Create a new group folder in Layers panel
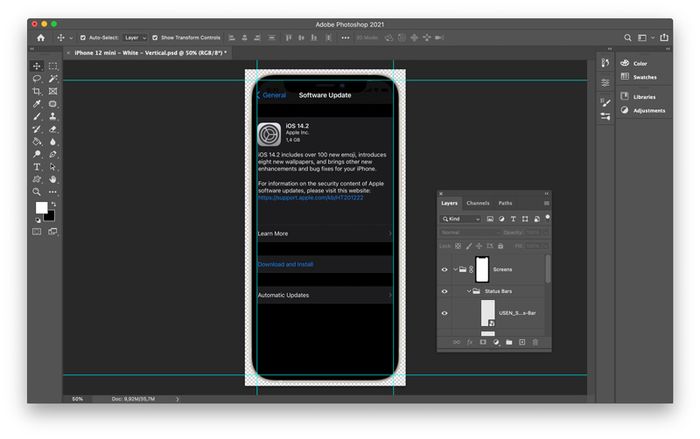700x439 pixels. (x=509, y=342)
